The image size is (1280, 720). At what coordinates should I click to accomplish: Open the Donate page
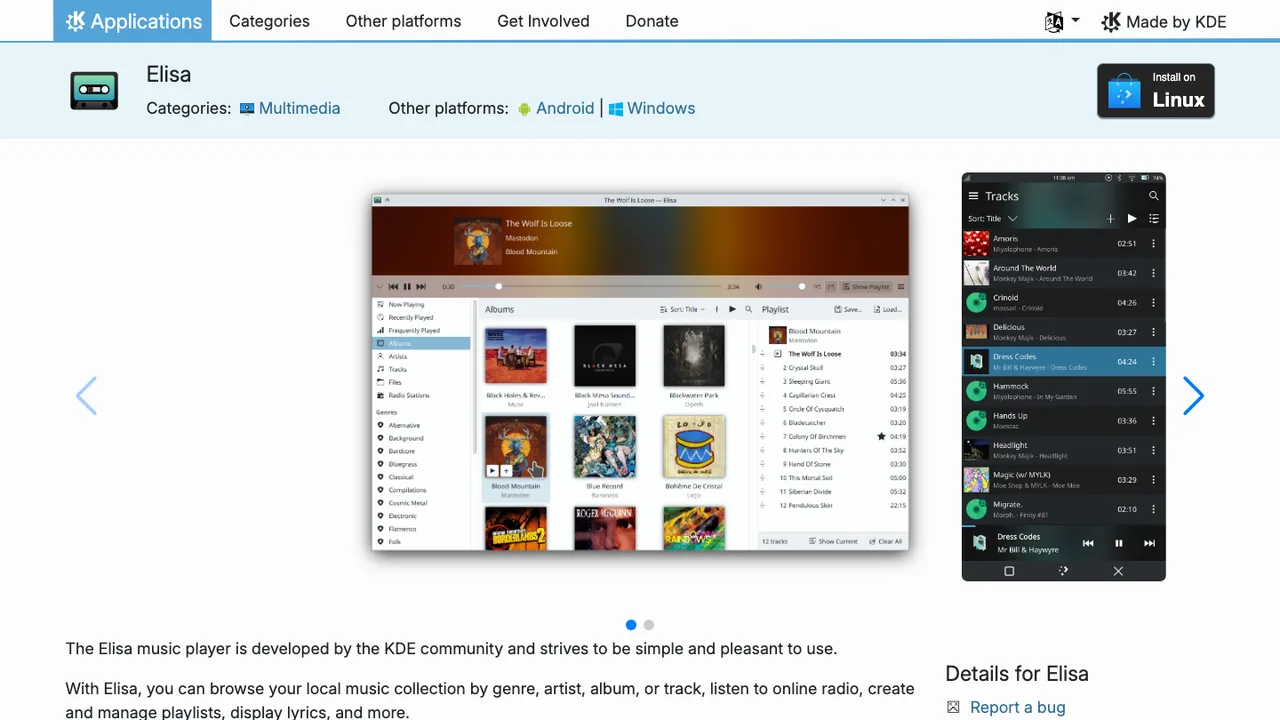(x=652, y=21)
